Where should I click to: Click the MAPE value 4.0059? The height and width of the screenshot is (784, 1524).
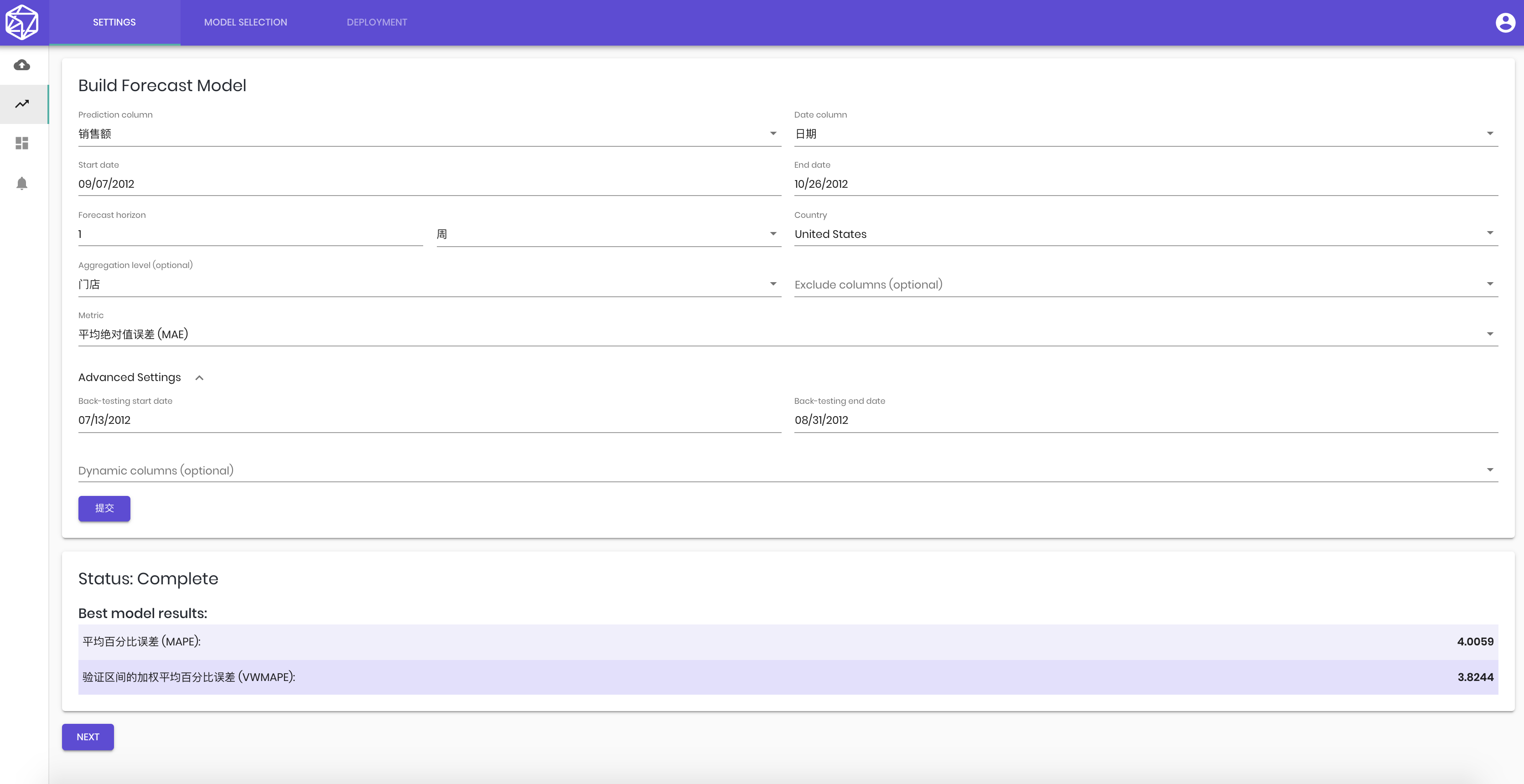[1475, 642]
